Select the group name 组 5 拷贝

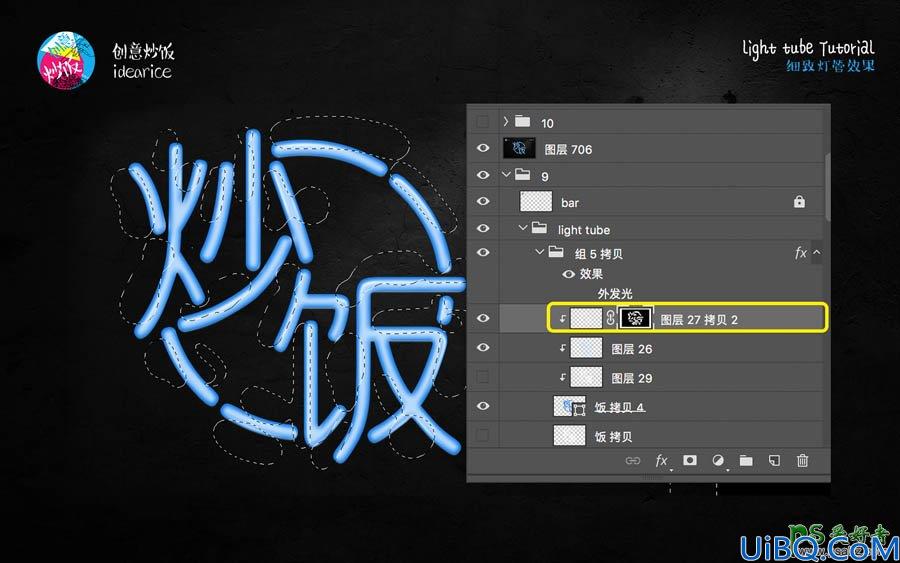point(599,254)
